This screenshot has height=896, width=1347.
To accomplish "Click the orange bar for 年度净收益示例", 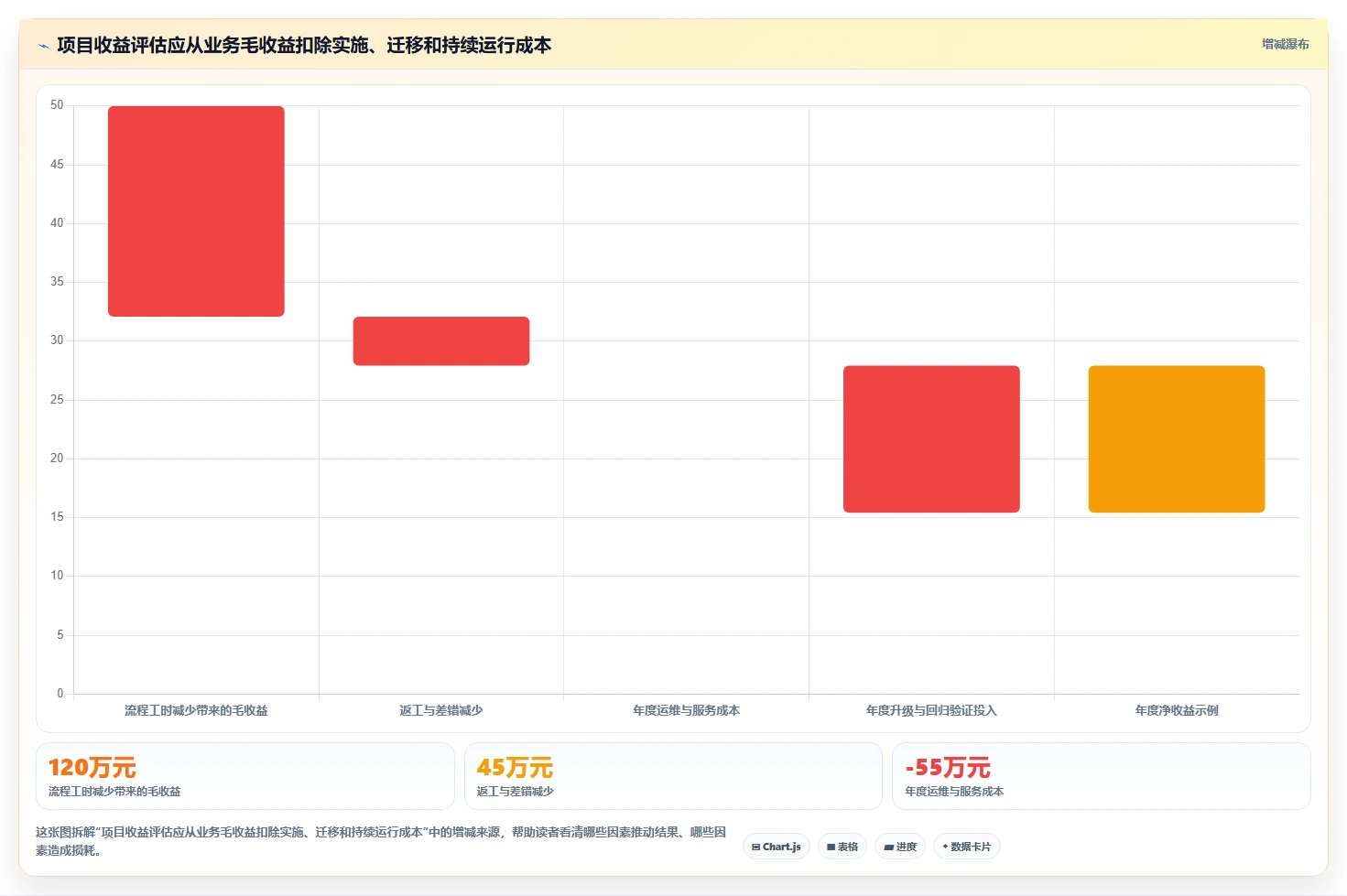I will pyautogui.click(x=1177, y=439).
